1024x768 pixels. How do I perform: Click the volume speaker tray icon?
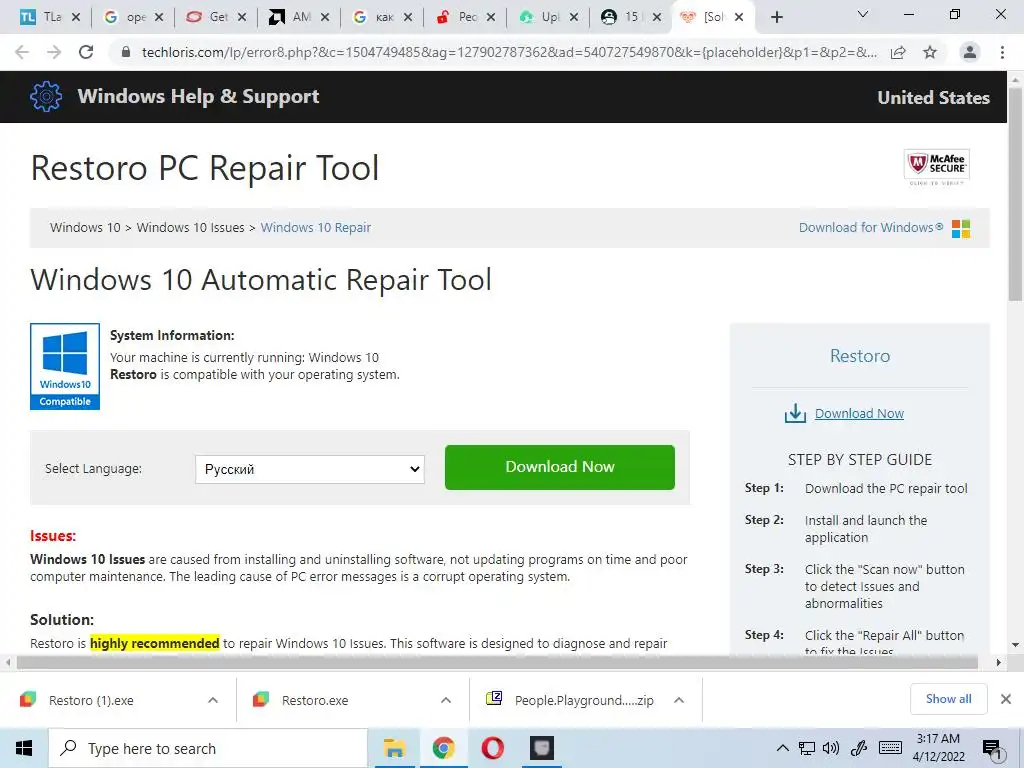831,748
